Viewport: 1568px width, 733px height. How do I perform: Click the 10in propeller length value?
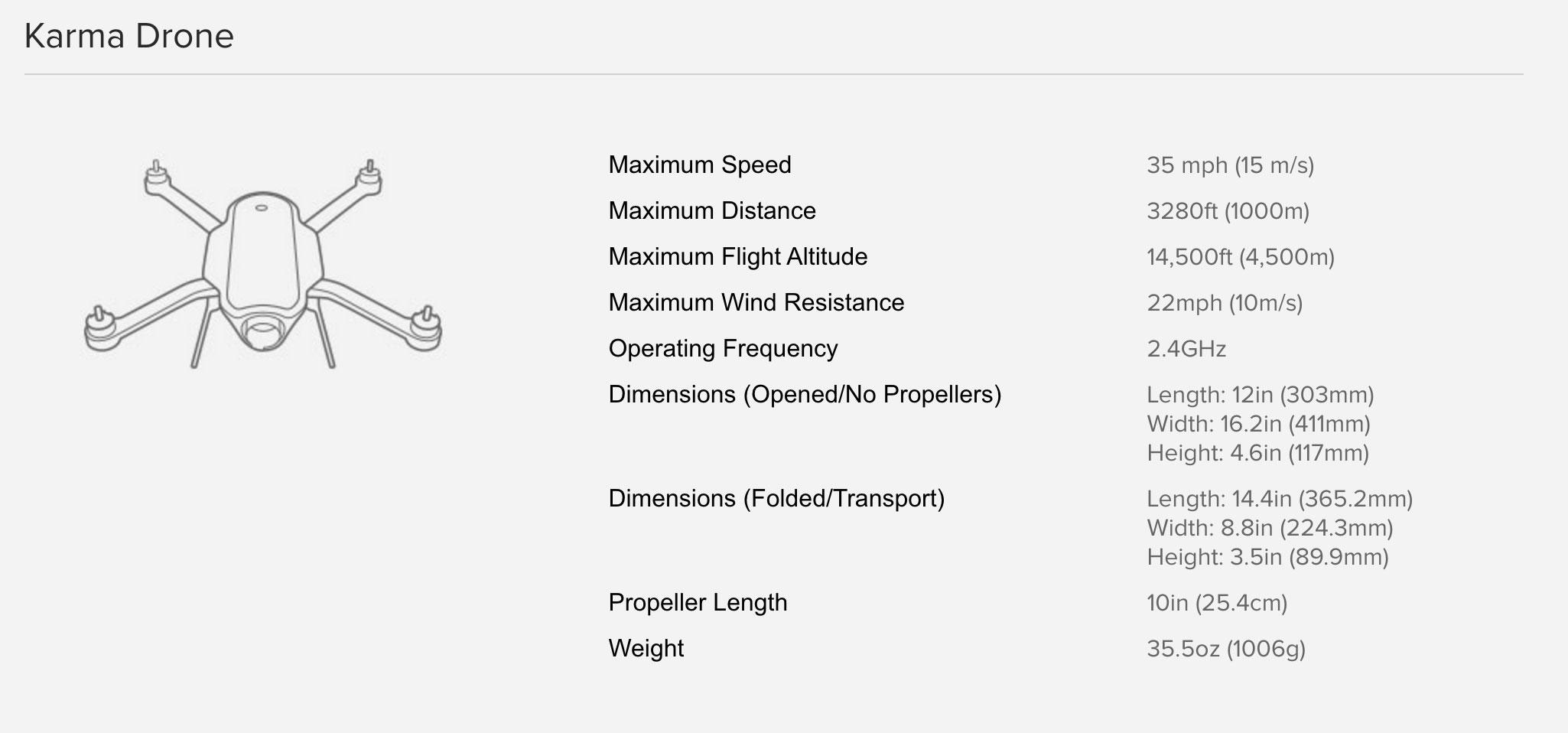pyautogui.click(x=1216, y=603)
